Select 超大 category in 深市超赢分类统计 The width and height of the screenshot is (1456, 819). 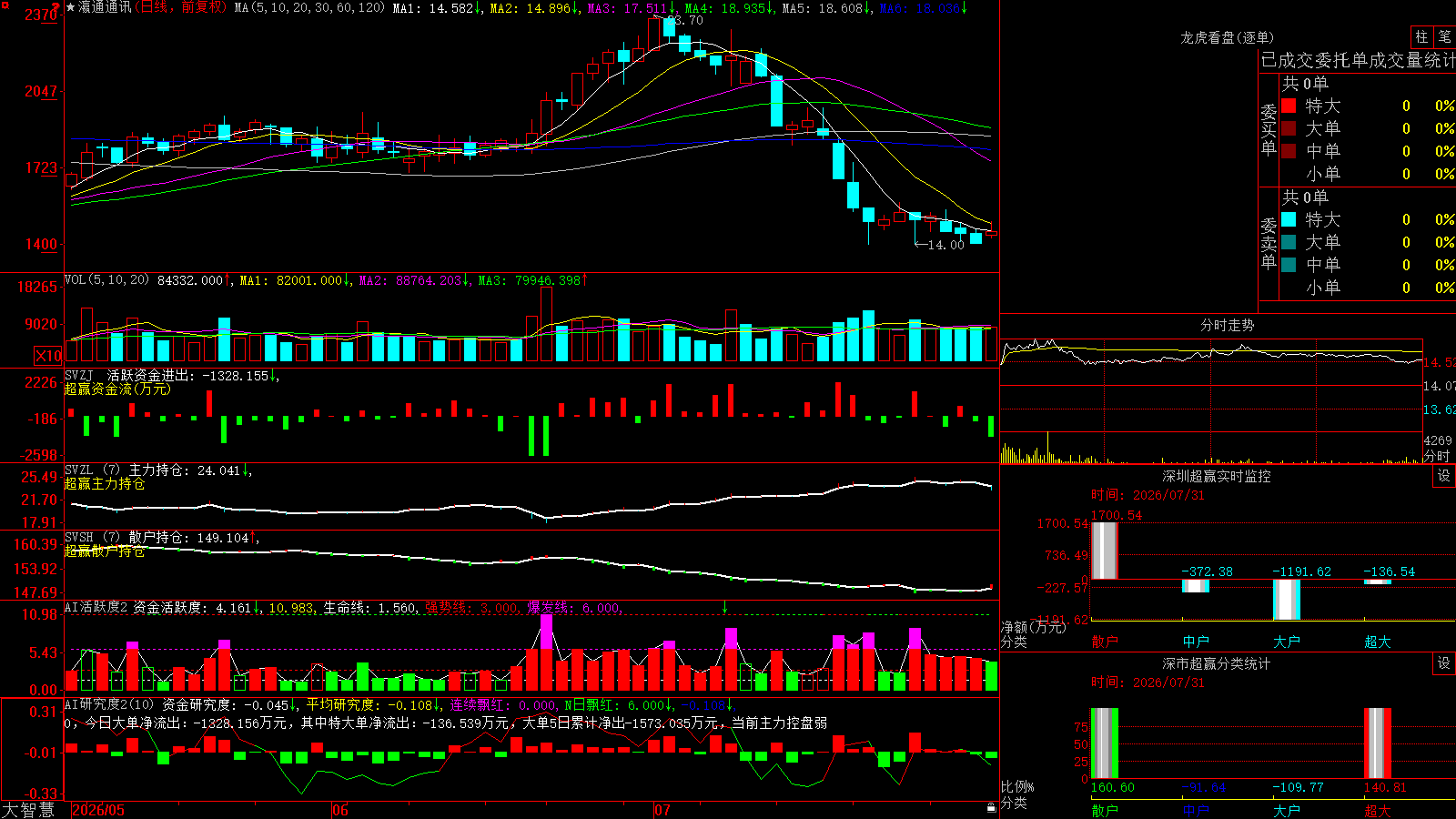(1378, 811)
